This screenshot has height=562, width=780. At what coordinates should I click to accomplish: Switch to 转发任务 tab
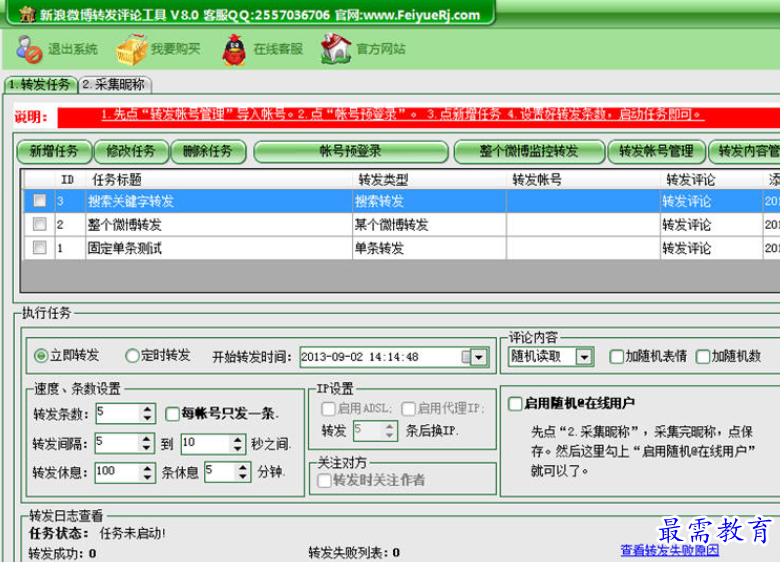coord(41,84)
